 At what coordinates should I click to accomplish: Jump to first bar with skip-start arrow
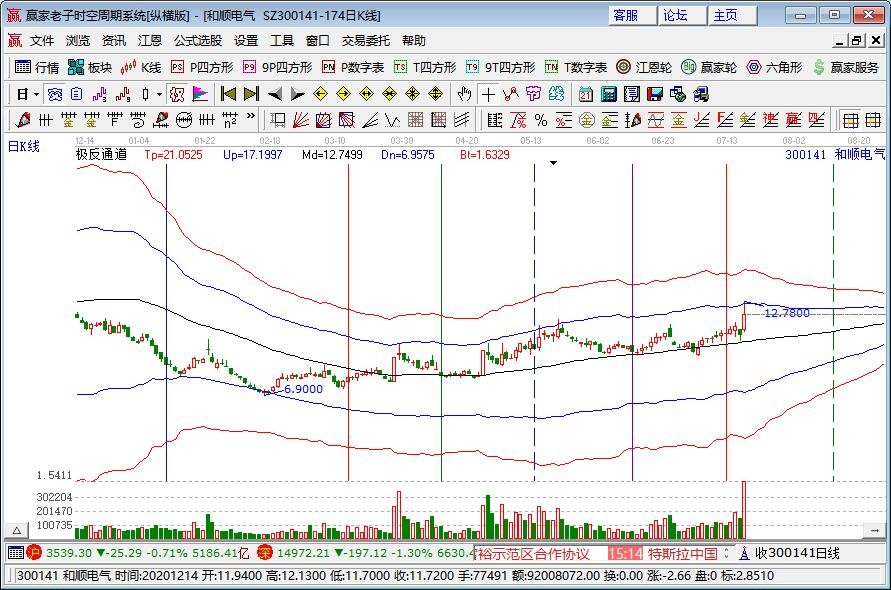click(228, 94)
